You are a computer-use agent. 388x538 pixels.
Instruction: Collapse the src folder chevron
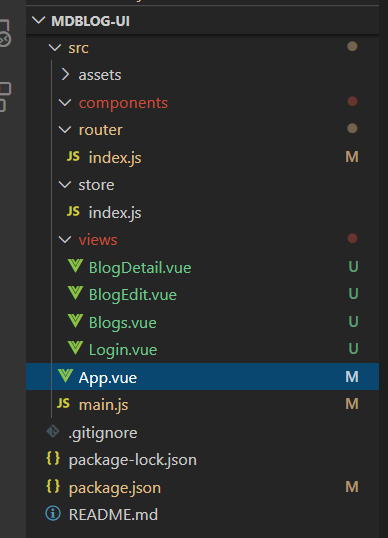[55, 48]
